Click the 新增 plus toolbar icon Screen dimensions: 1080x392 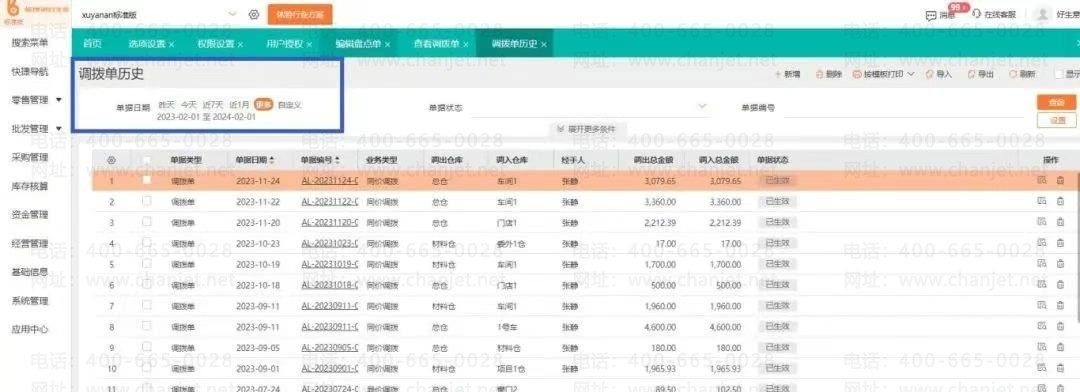778,74
